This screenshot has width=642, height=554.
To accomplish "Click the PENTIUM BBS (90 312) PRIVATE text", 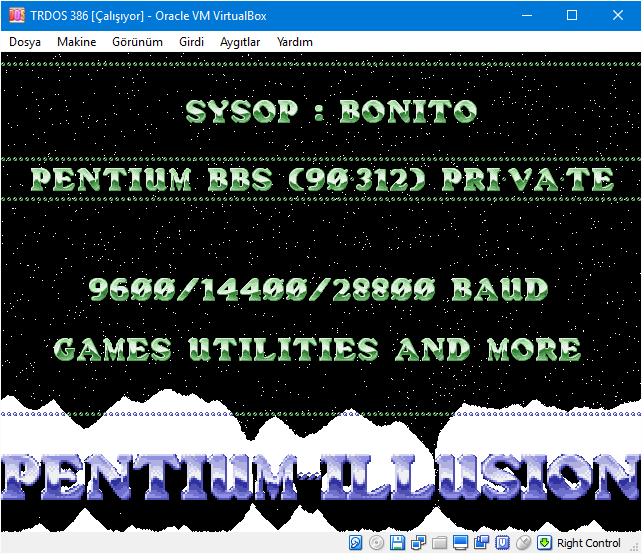I will [323, 179].
